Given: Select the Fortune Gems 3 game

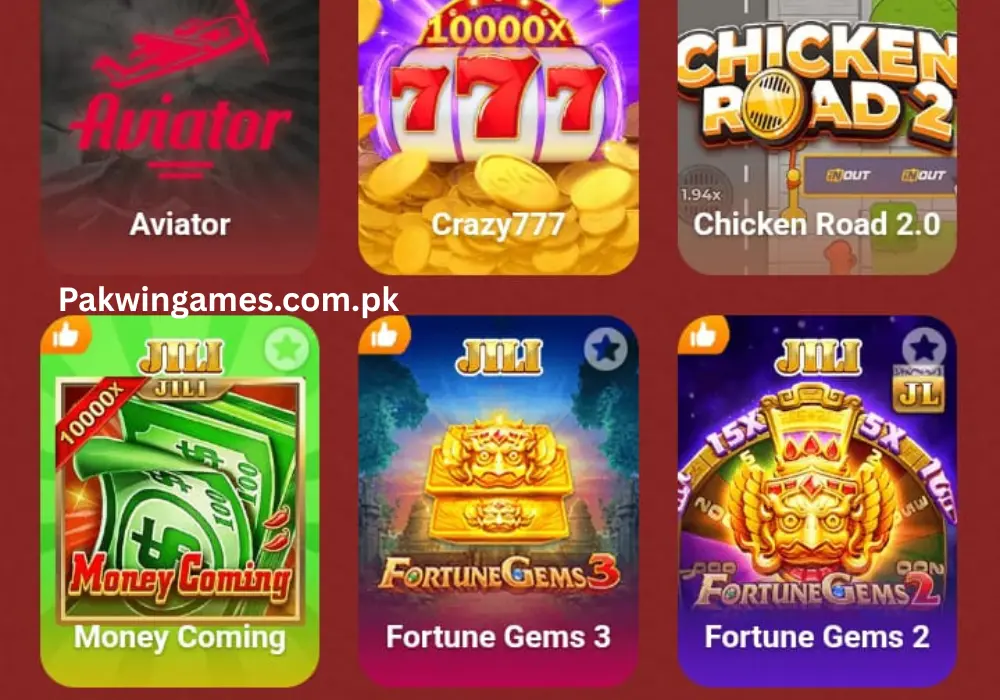Looking at the screenshot, I should 498,501.
